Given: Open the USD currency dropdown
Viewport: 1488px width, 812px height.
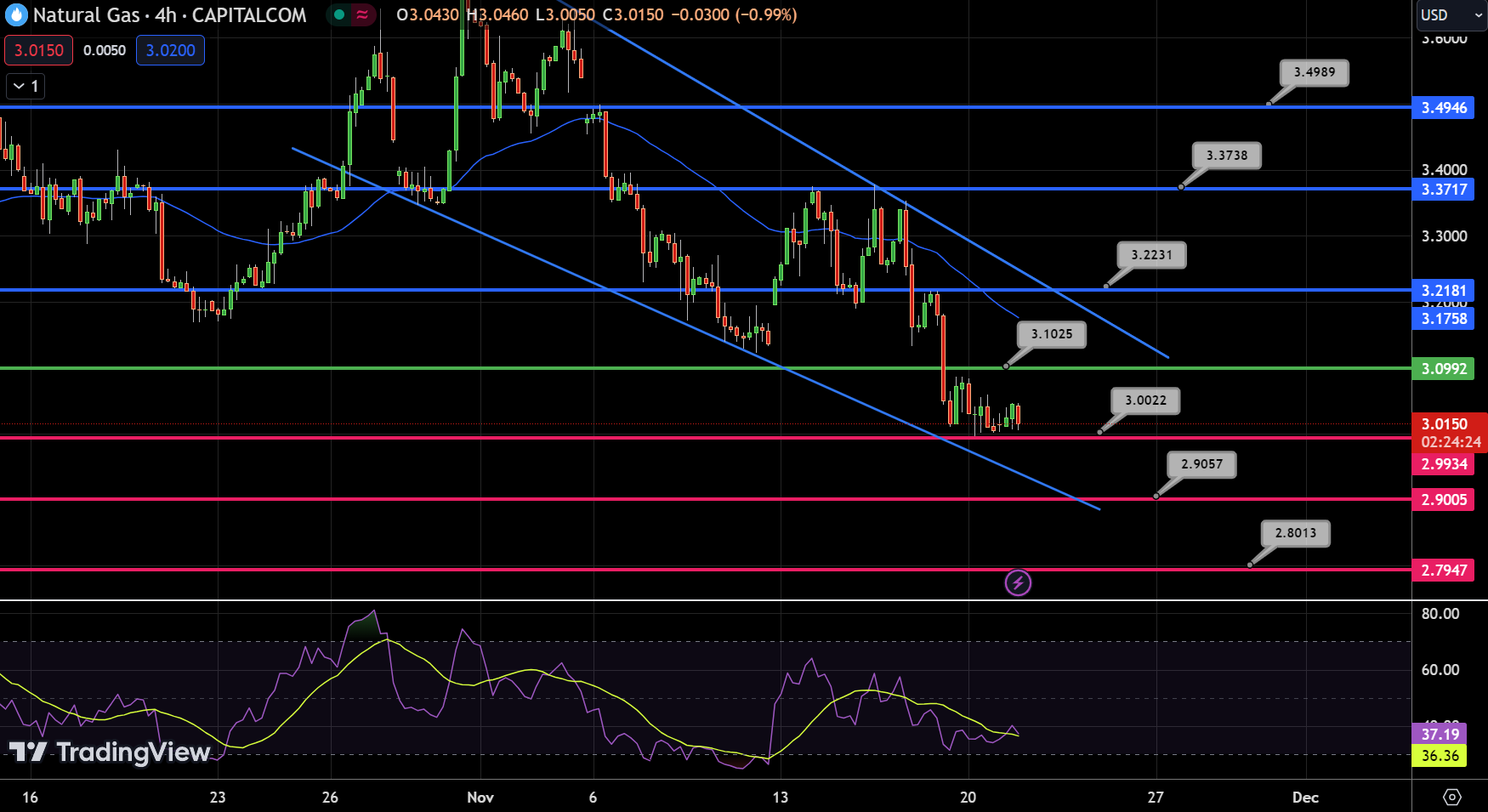Looking at the screenshot, I should pyautogui.click(x=1451, y=14).
